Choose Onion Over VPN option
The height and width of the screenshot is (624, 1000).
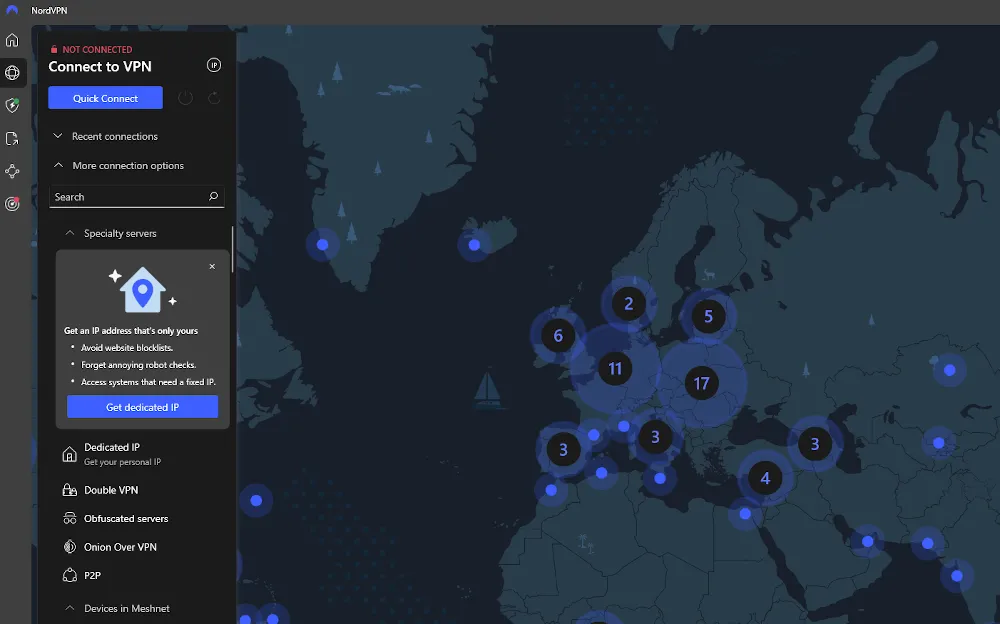coord(120,547)
